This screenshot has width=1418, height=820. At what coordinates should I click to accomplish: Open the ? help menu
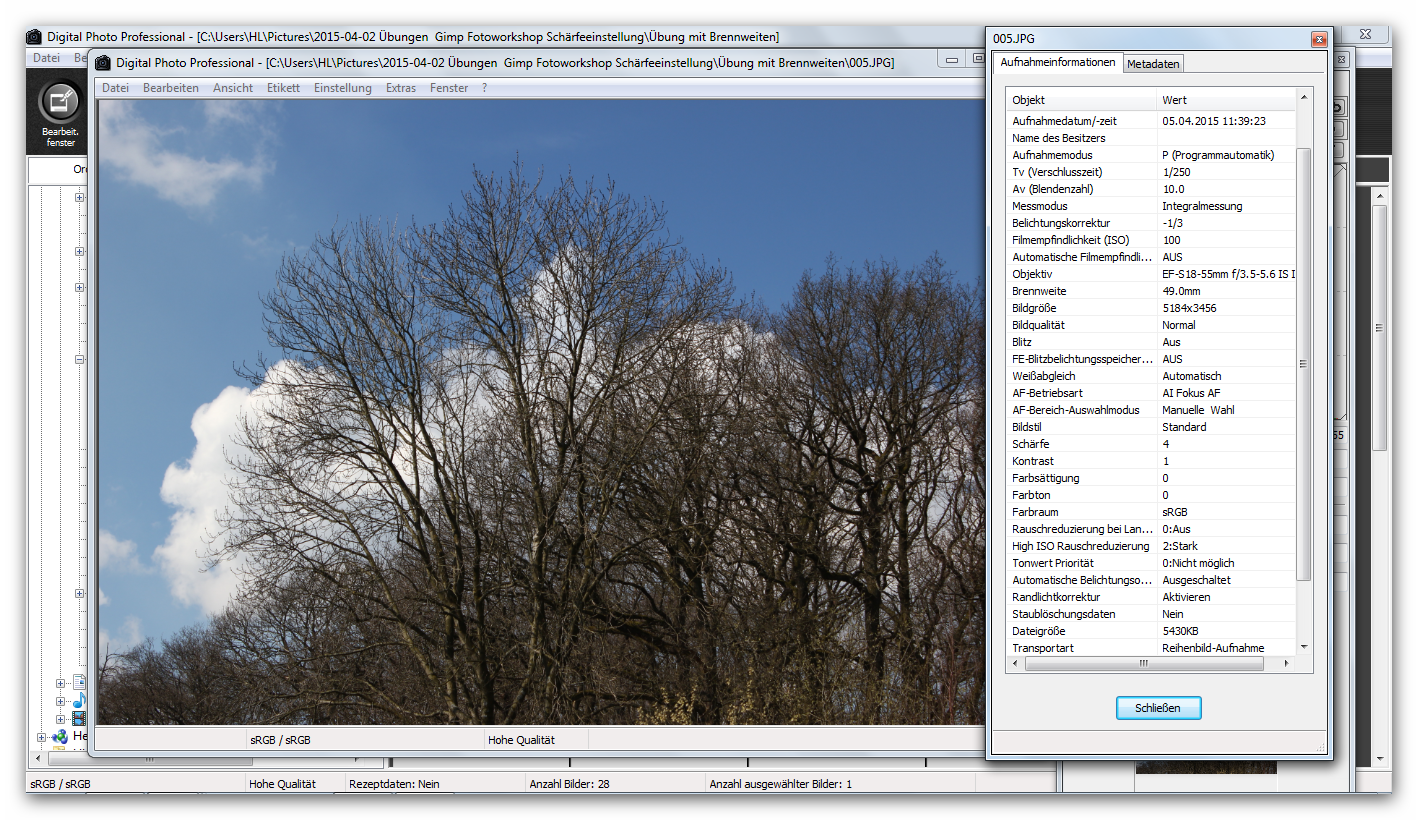(x=485, y=88)
